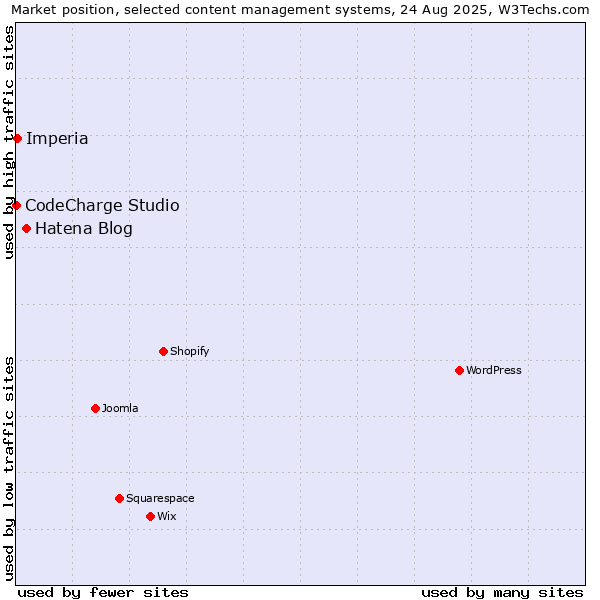Click the Squarespace red data point
The height and width of the screenshot is (600, 600).
(119, 498)
